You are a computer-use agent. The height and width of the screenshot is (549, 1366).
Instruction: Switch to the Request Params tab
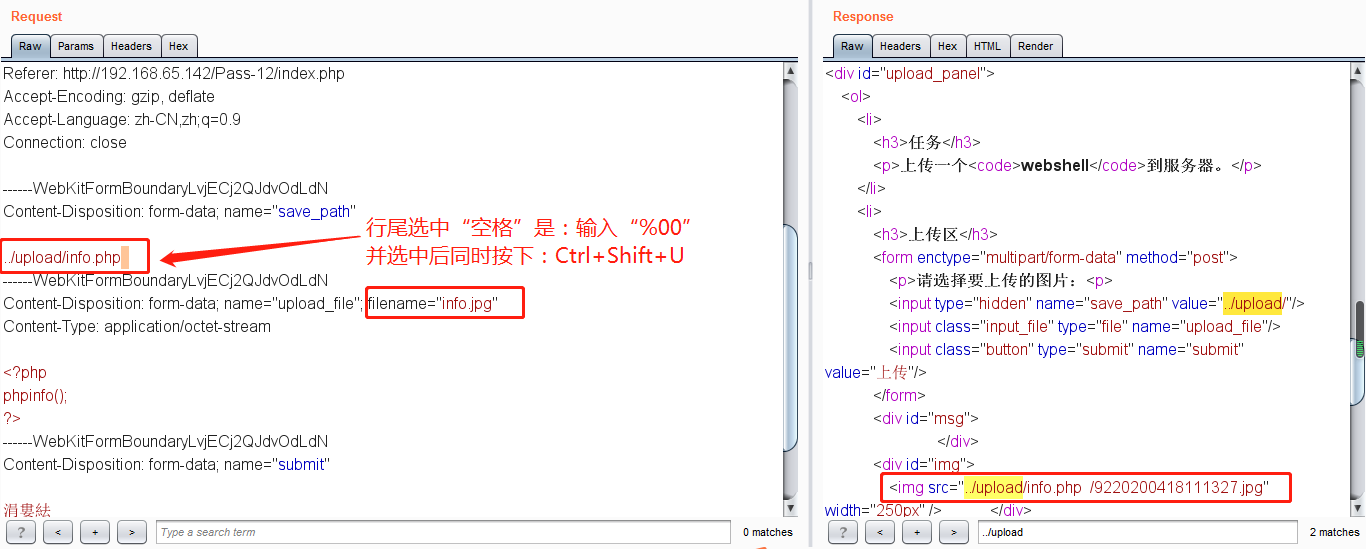(76, 46)
